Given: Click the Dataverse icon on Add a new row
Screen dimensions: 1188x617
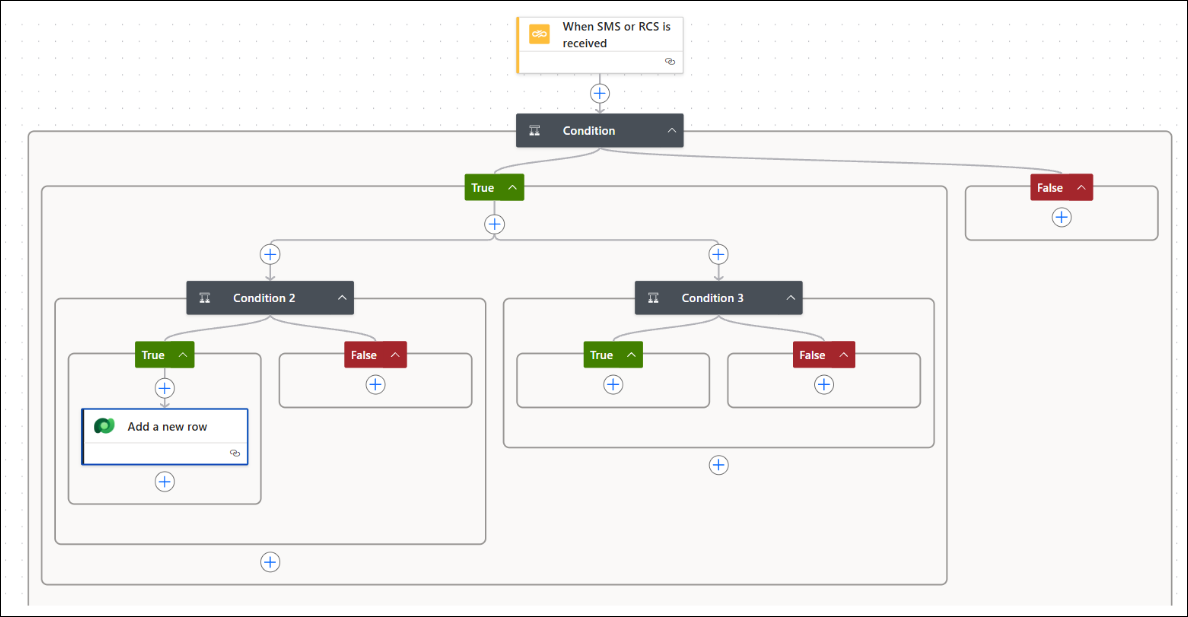Looking at the screenshot, I should click(x=105, y=426).
